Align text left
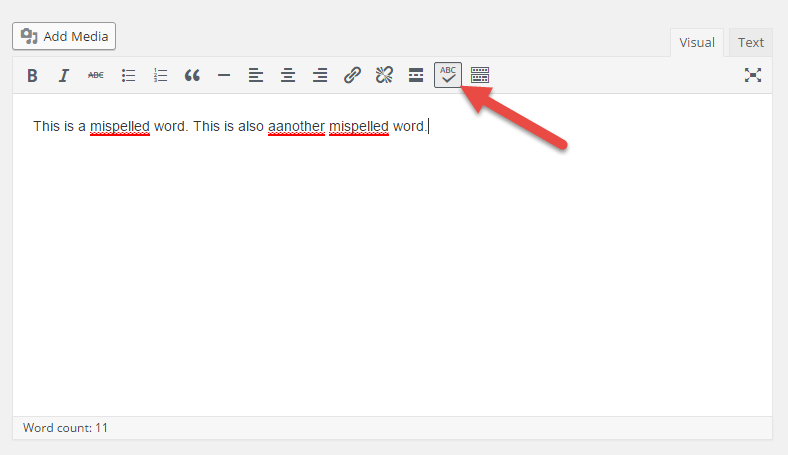 256,75
